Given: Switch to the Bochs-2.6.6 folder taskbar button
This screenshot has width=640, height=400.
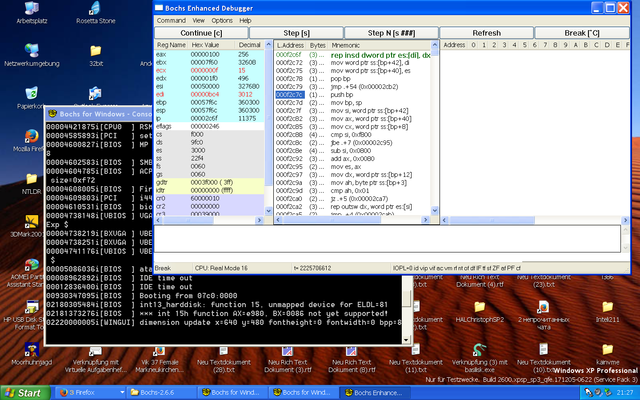Looking at the screenshot, I should point(162,393).
